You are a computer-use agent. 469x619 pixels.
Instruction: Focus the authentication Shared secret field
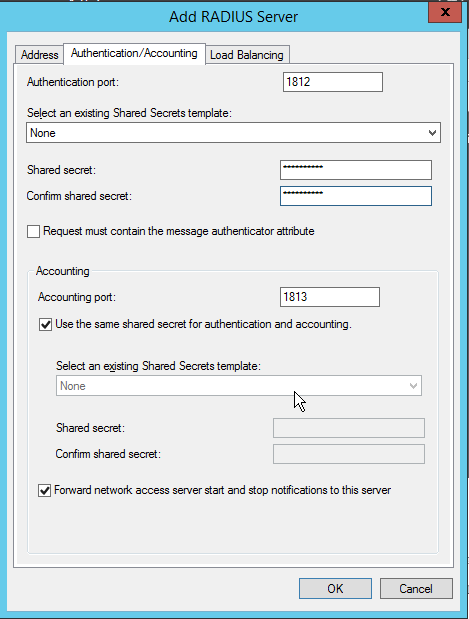[x=356, y=170]
